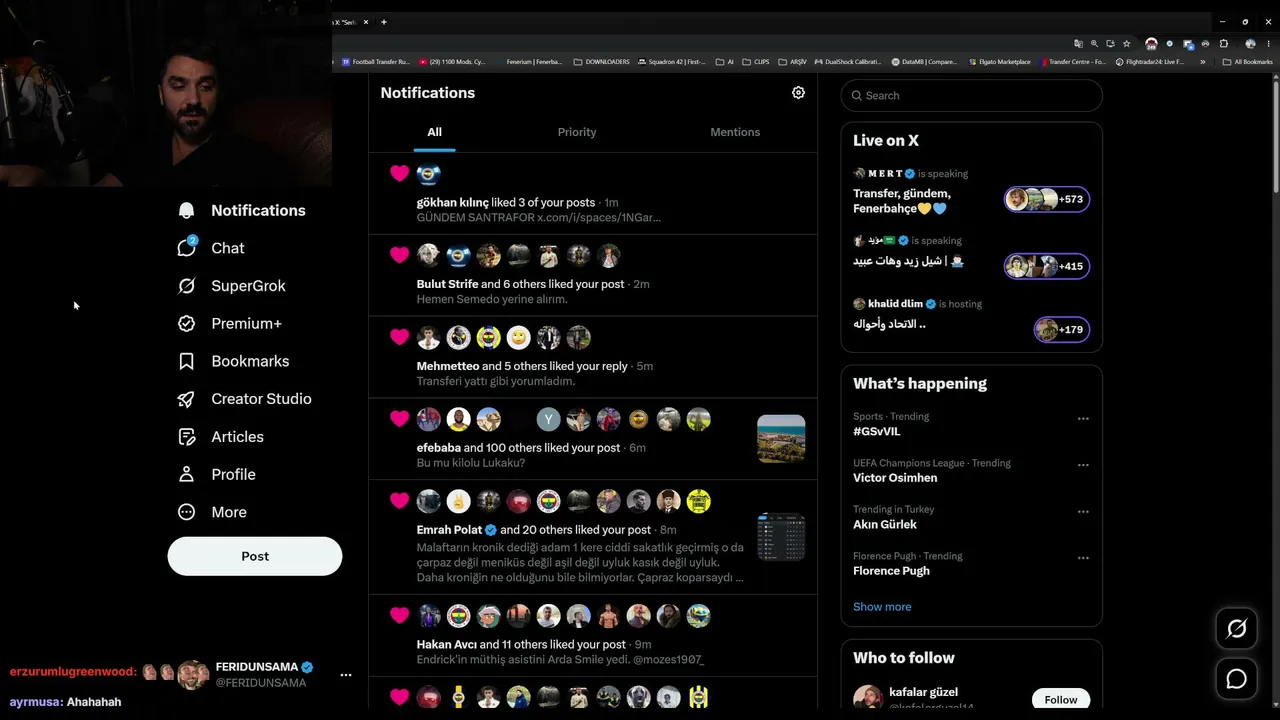
Task: Click Show more under What's happening
Action: coord(882,607)
